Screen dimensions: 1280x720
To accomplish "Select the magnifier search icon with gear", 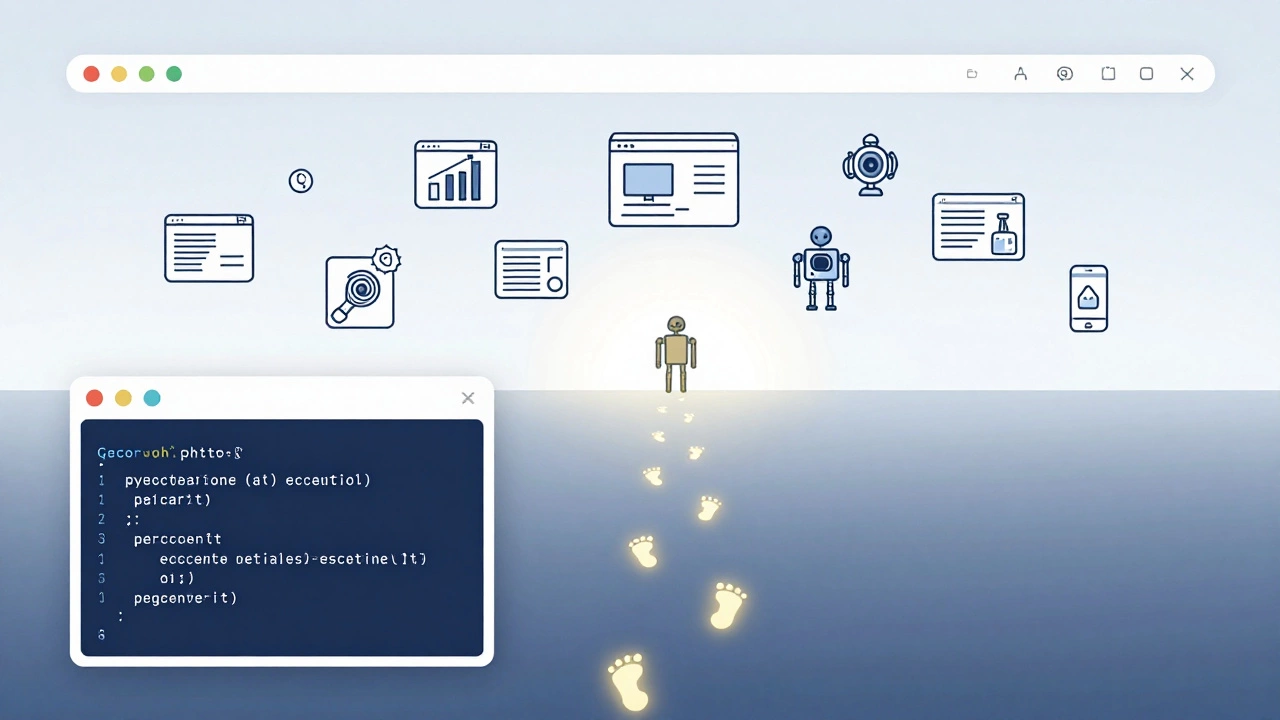I will tap(362, 290).
